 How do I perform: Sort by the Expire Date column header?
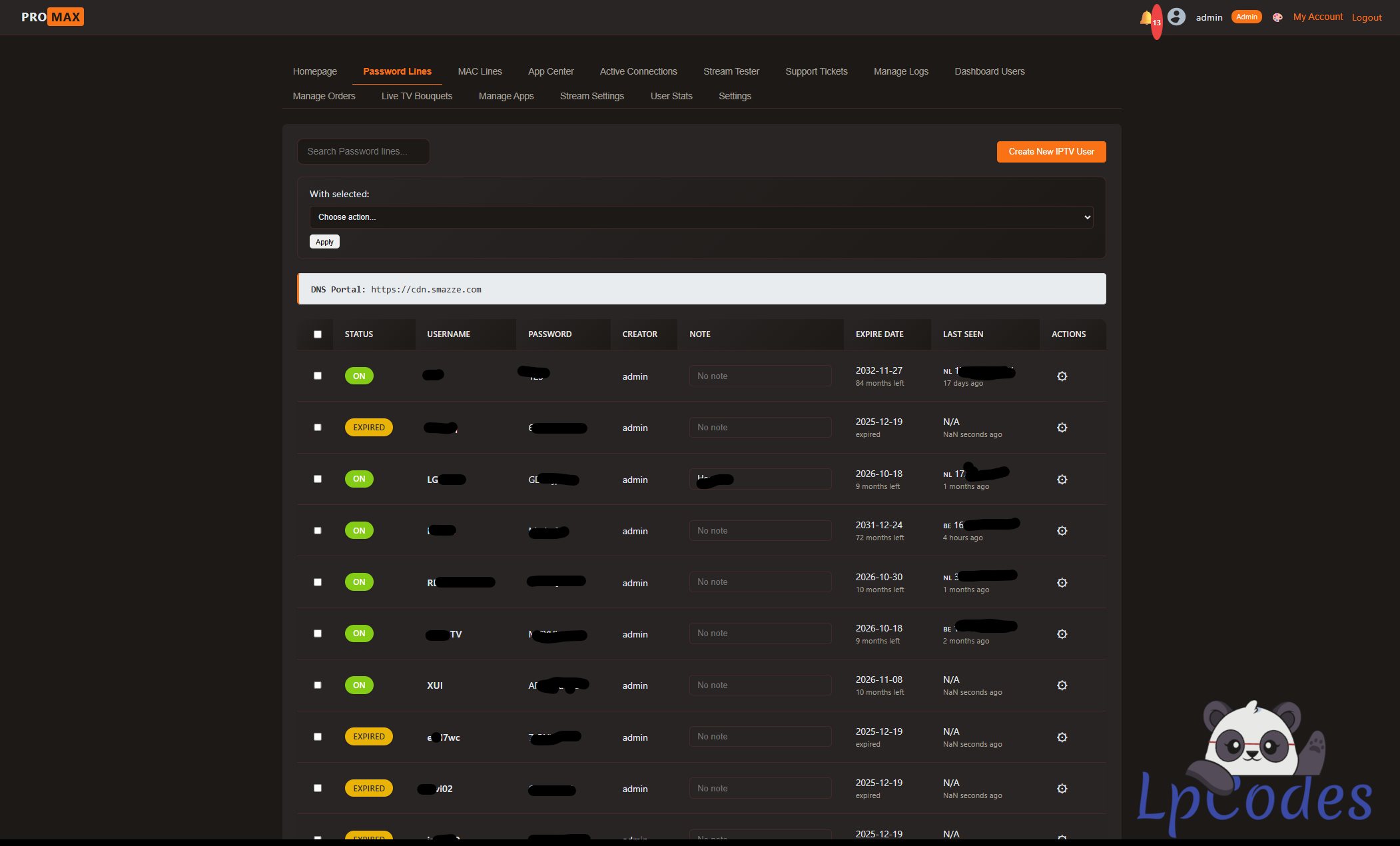coord(879,334)
